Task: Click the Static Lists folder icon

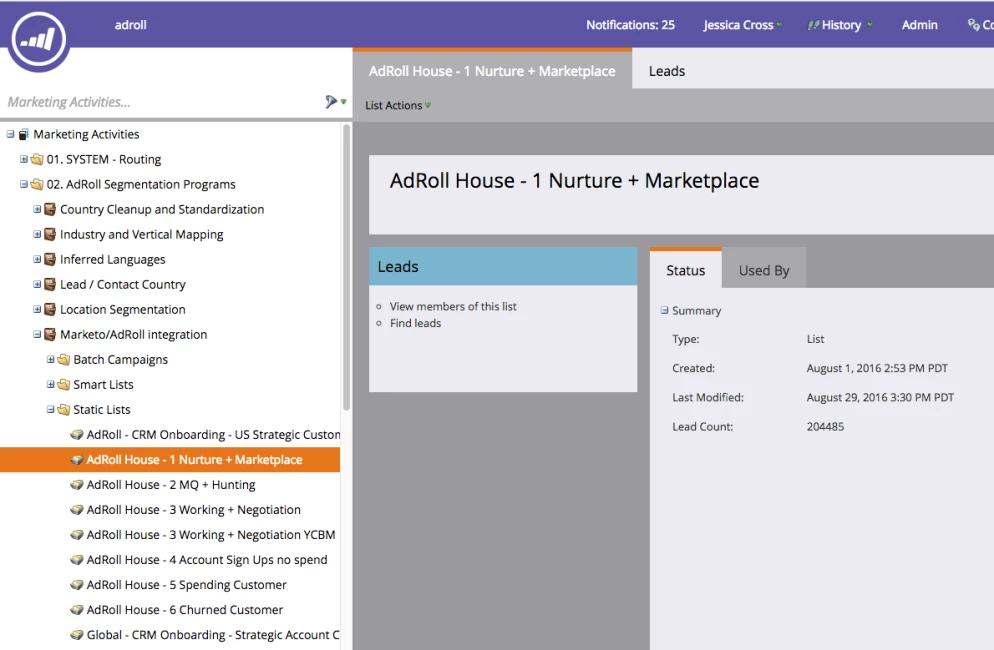Action: pyautogui.click(x=63, y=410)
